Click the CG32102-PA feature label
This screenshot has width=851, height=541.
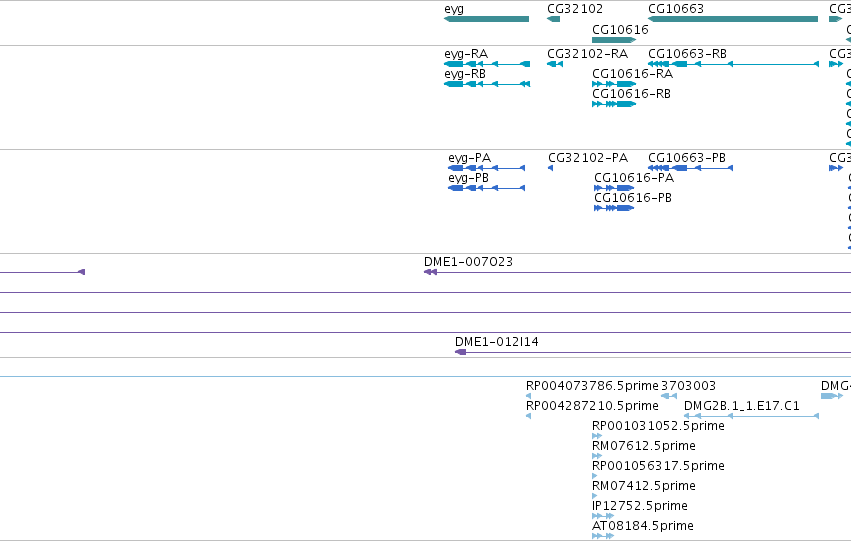pyautogui.click(x=588, y=158)
